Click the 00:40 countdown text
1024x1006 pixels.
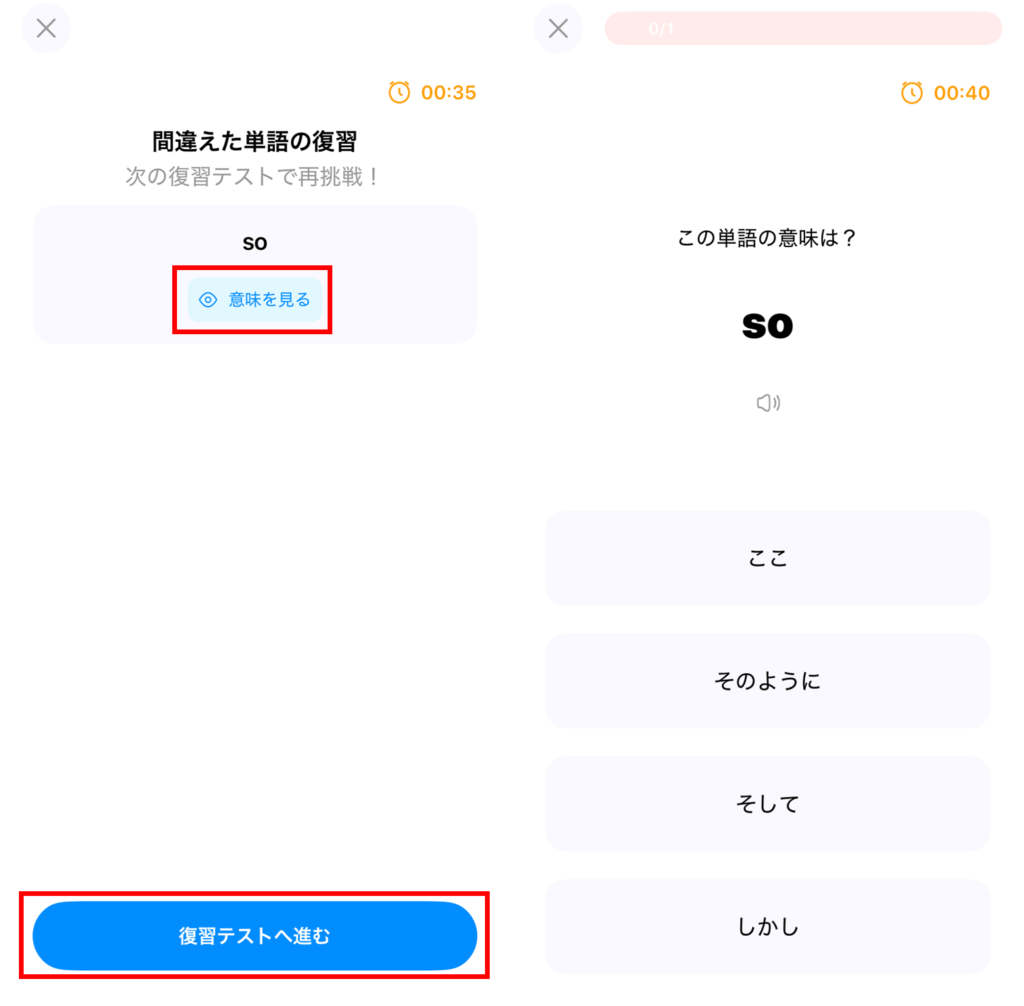point(961,93)
